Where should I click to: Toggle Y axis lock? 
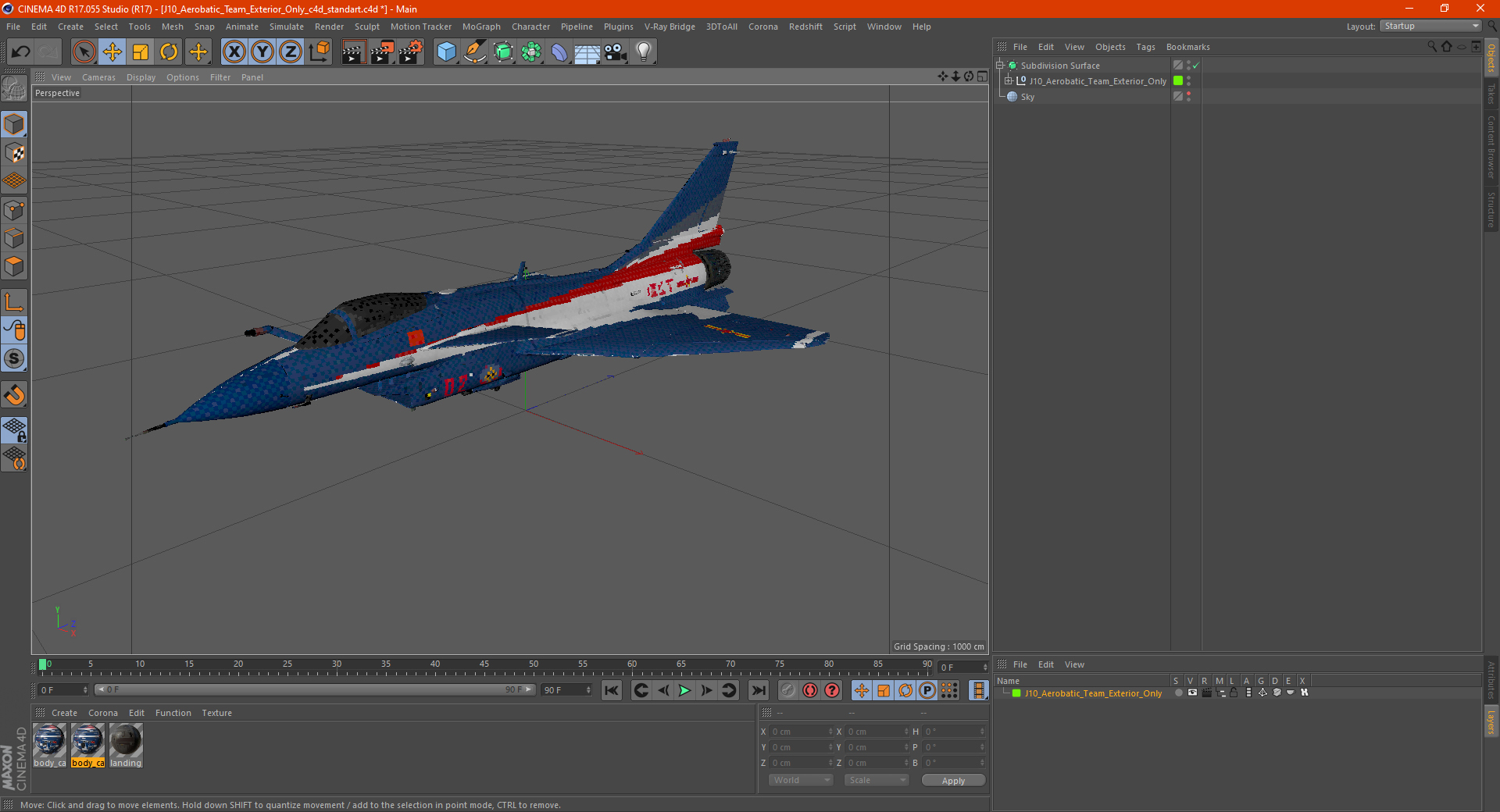[x=262, y=52]
